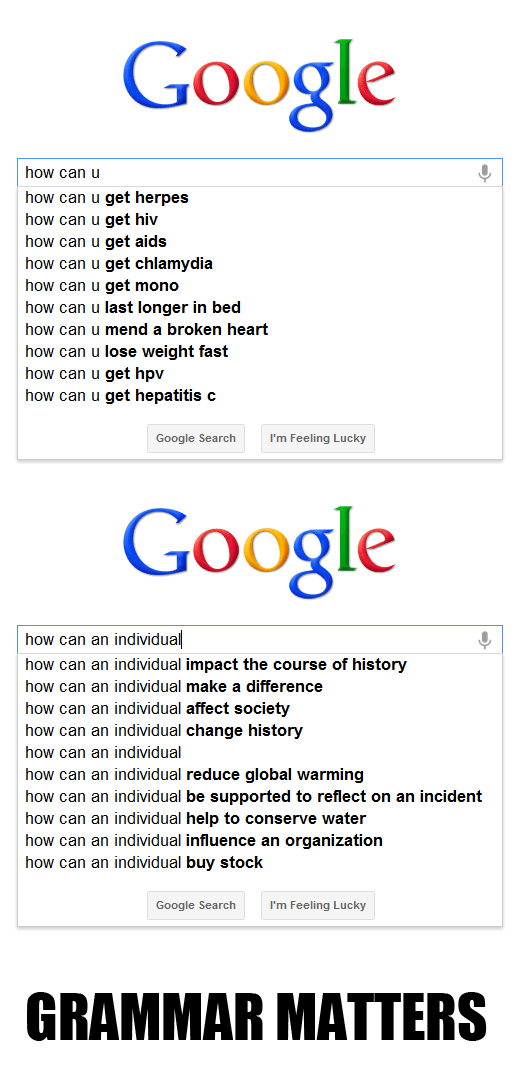520x1067 pixels.
Task: Click I'm Feeling Lucky under second suggestions
Action: pos(318,905)
